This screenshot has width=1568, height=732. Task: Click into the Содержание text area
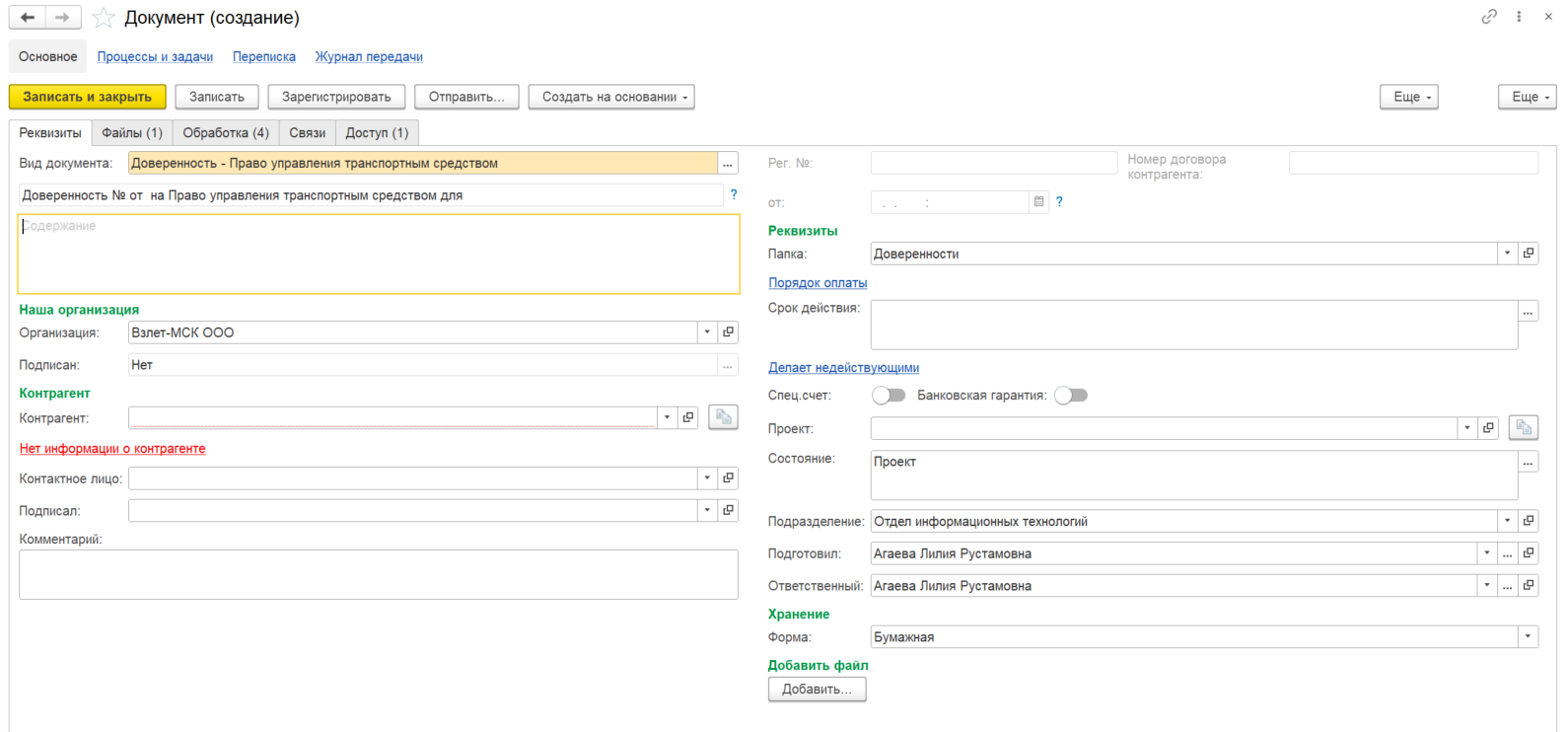[379, 255]
